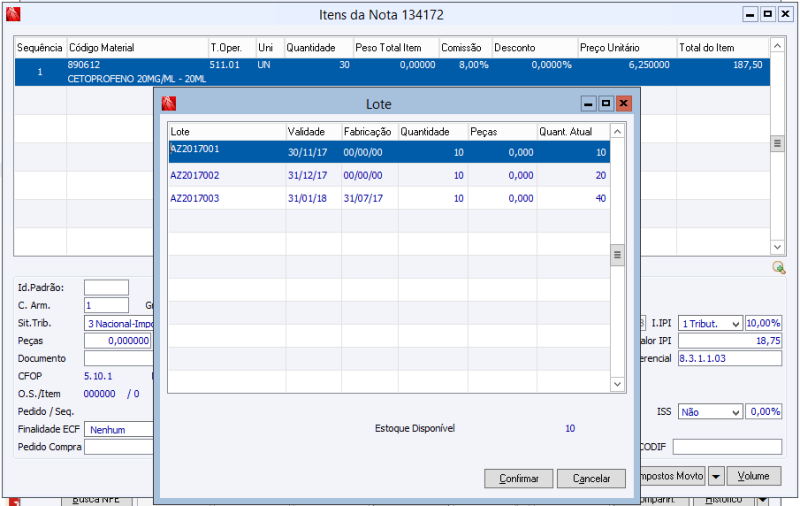Viewport: 800px width, 506px height.
Task: Click the Preço Unitário column header
Action: tap(627, 47)
